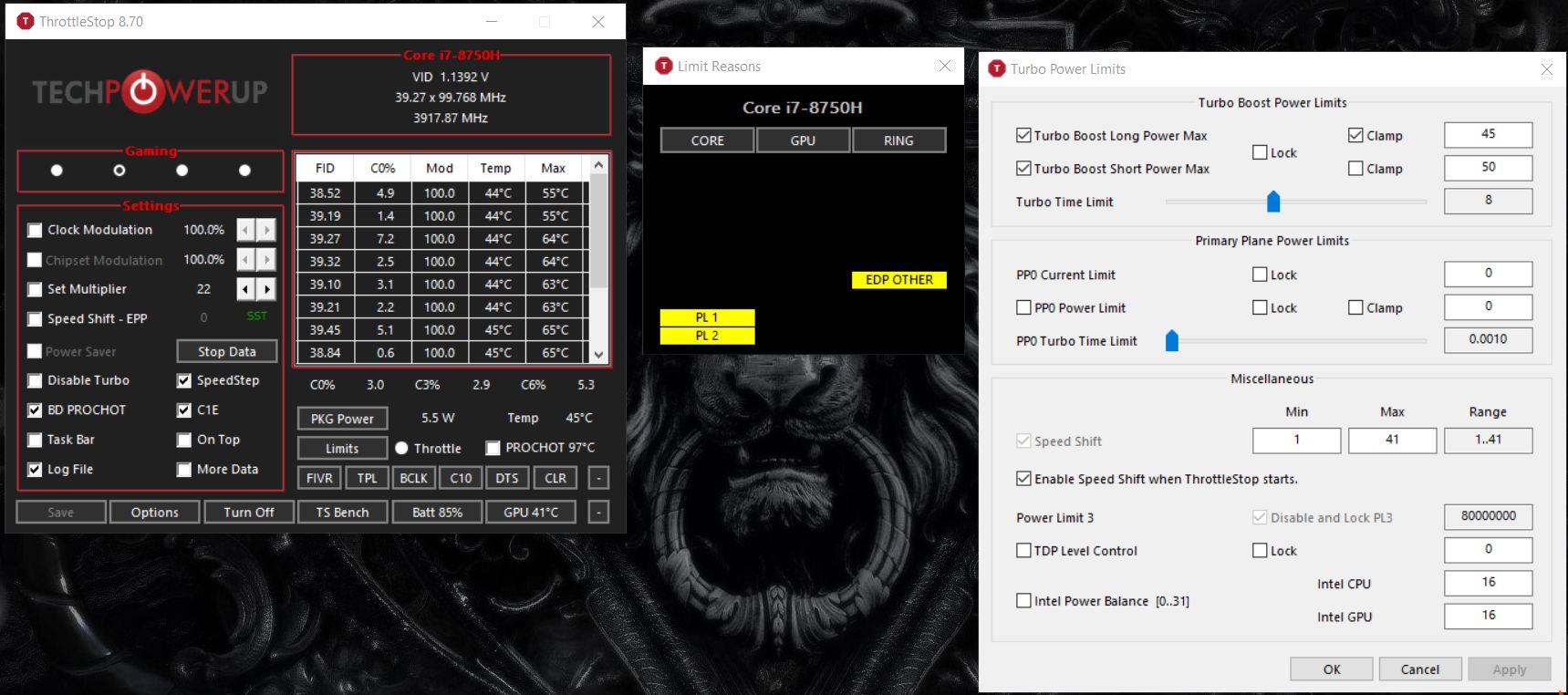Screen dimensions: 1568x695
Task: Click the DTS button
Action: coord(507,478)
